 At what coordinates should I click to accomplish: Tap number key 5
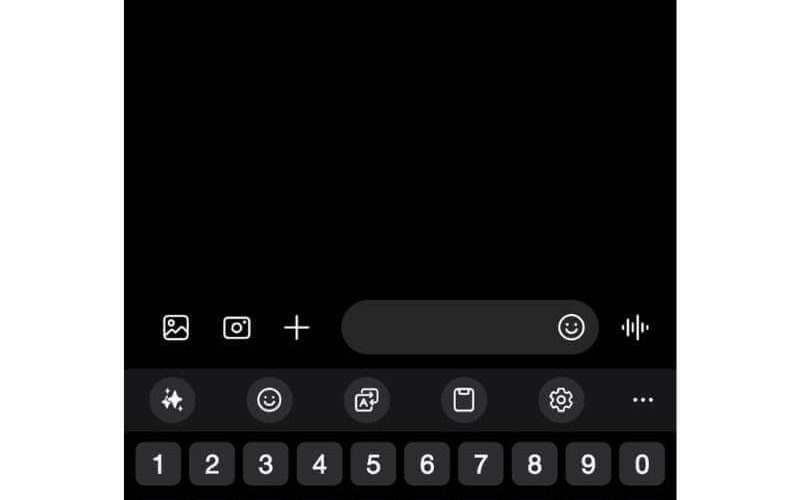(373, 464)
